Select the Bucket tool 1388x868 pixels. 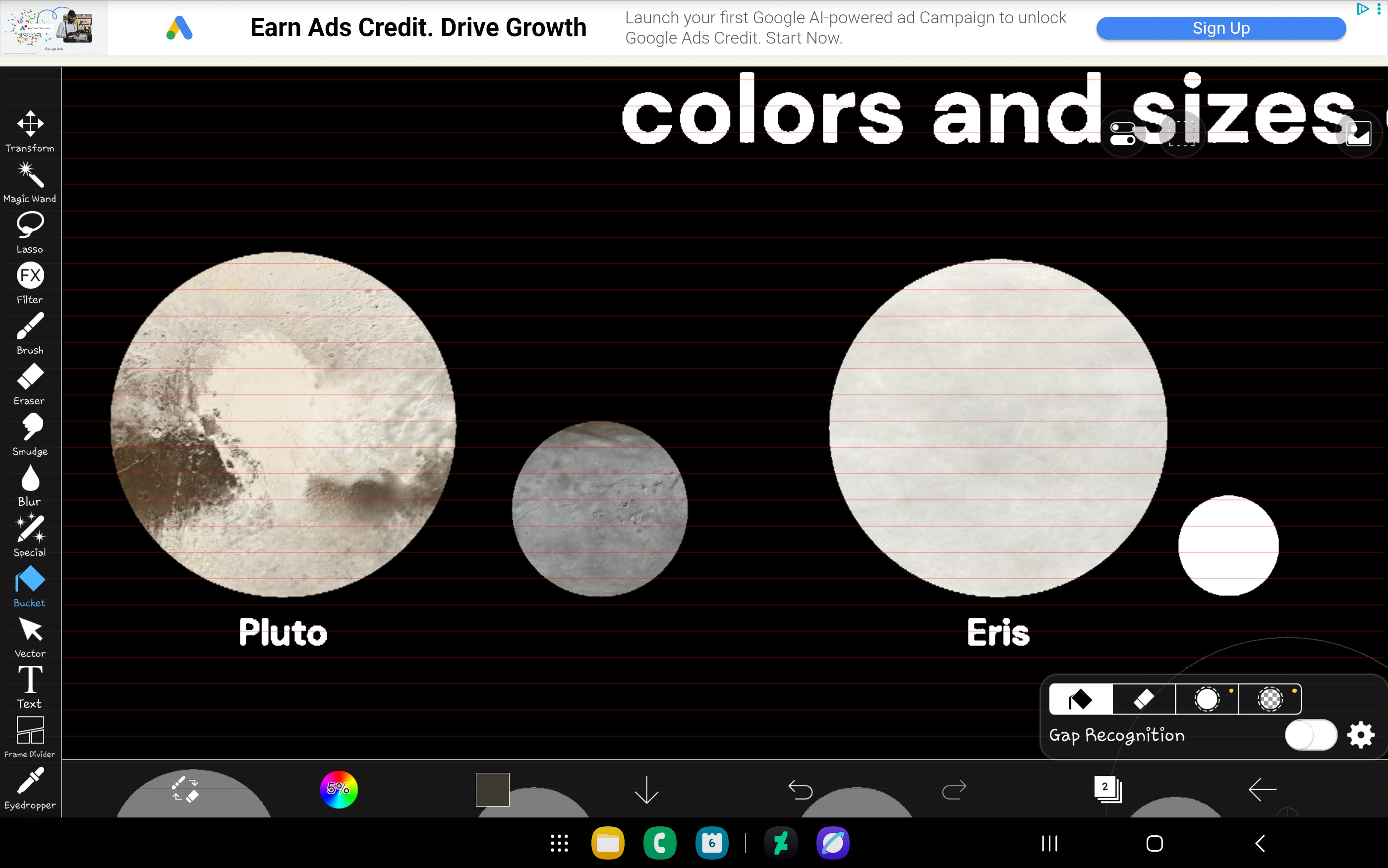point(30,586)
